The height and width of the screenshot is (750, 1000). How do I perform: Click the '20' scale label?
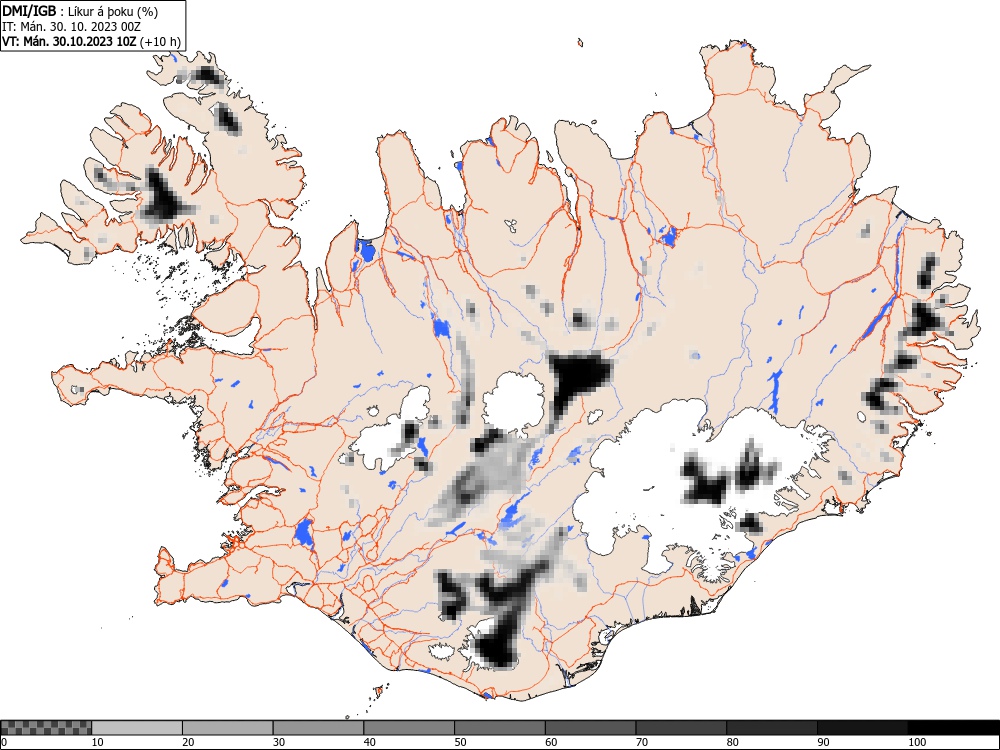[188, 742]
